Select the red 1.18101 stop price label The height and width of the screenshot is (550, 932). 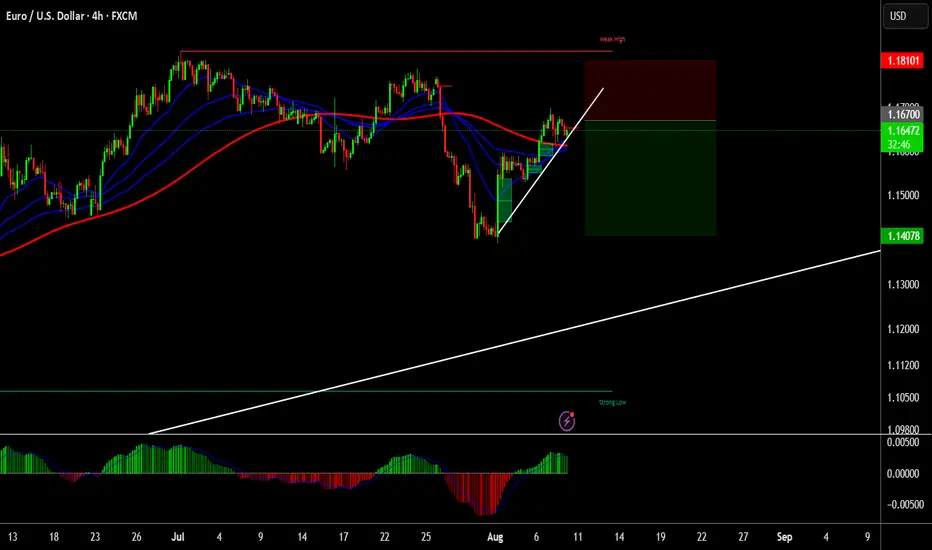902,61
